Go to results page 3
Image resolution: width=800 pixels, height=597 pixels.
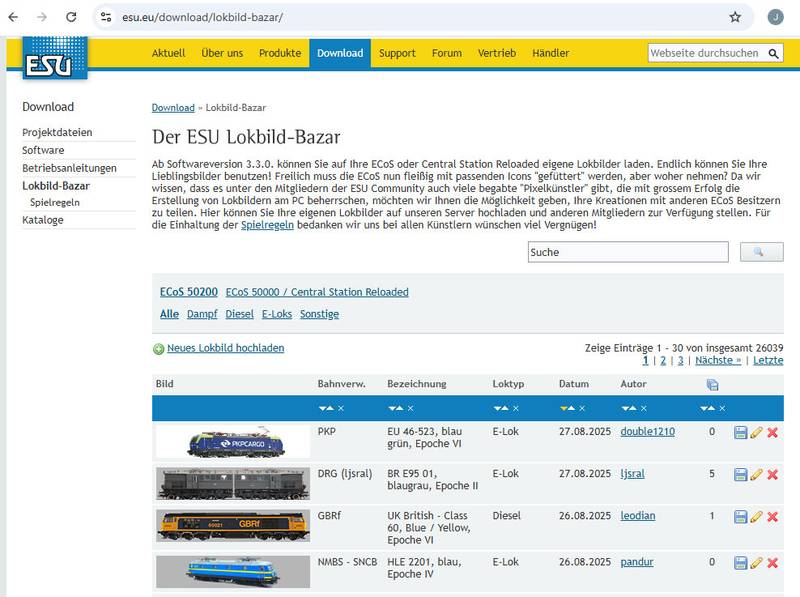pyautogui.click(x=680, y=360)
